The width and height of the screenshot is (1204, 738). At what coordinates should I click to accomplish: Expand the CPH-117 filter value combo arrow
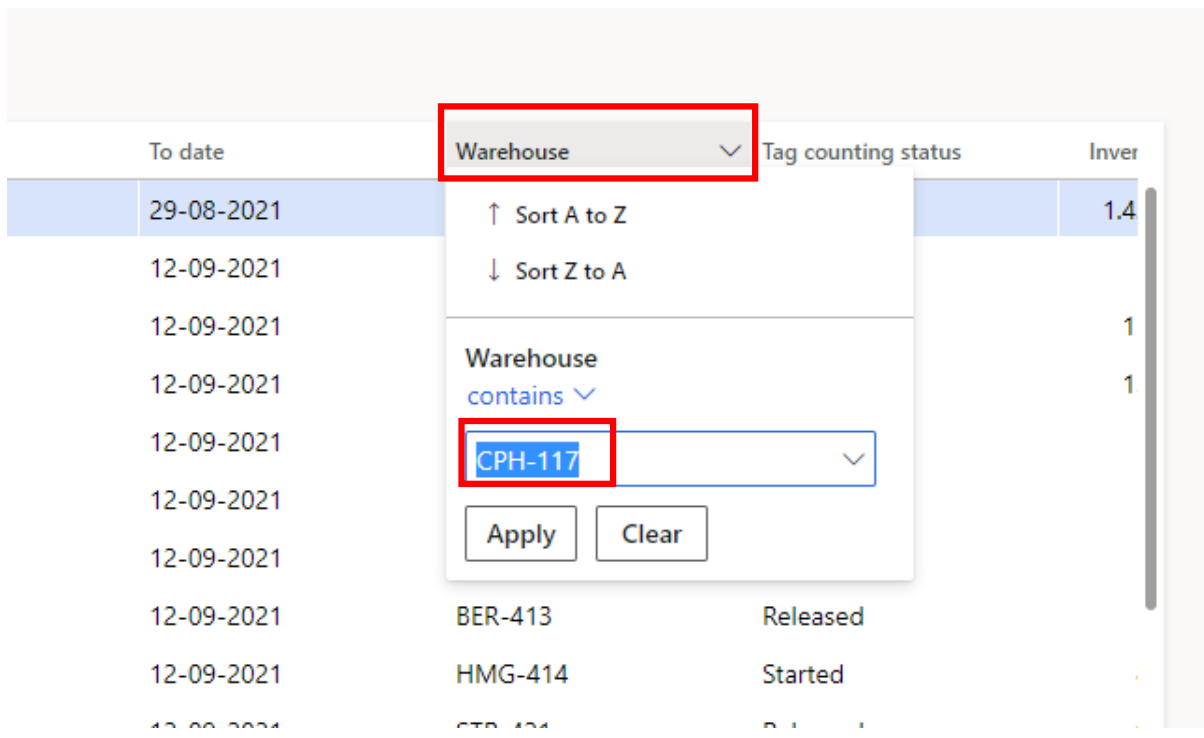pos(853,460)
